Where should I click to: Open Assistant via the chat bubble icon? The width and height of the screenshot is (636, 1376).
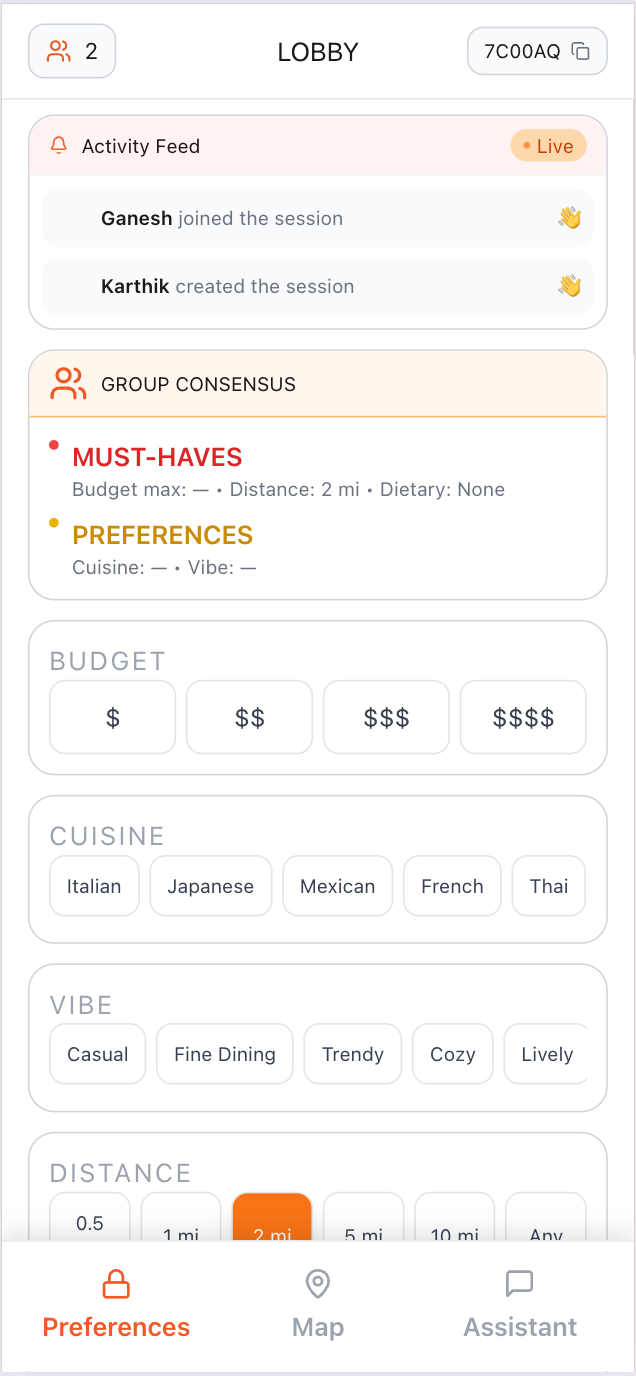[x=520, y=1283]
